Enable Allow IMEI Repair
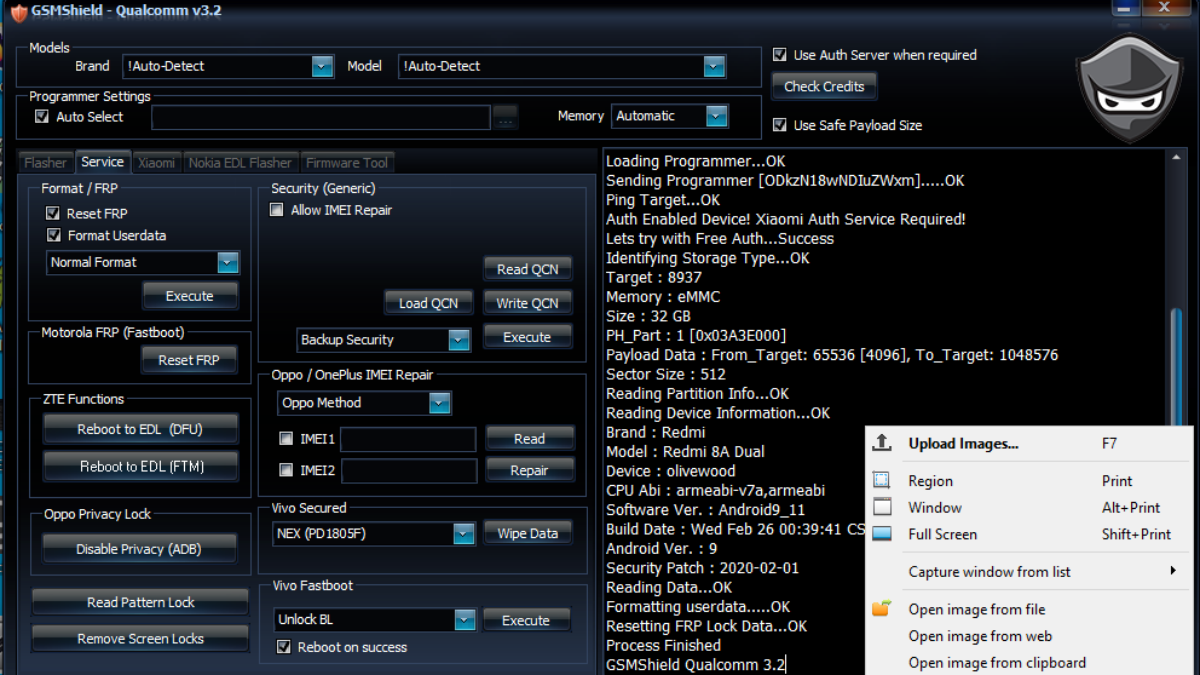Image resolution: width=1200 pixels, height=675 pixels. (x=277, y=210)
